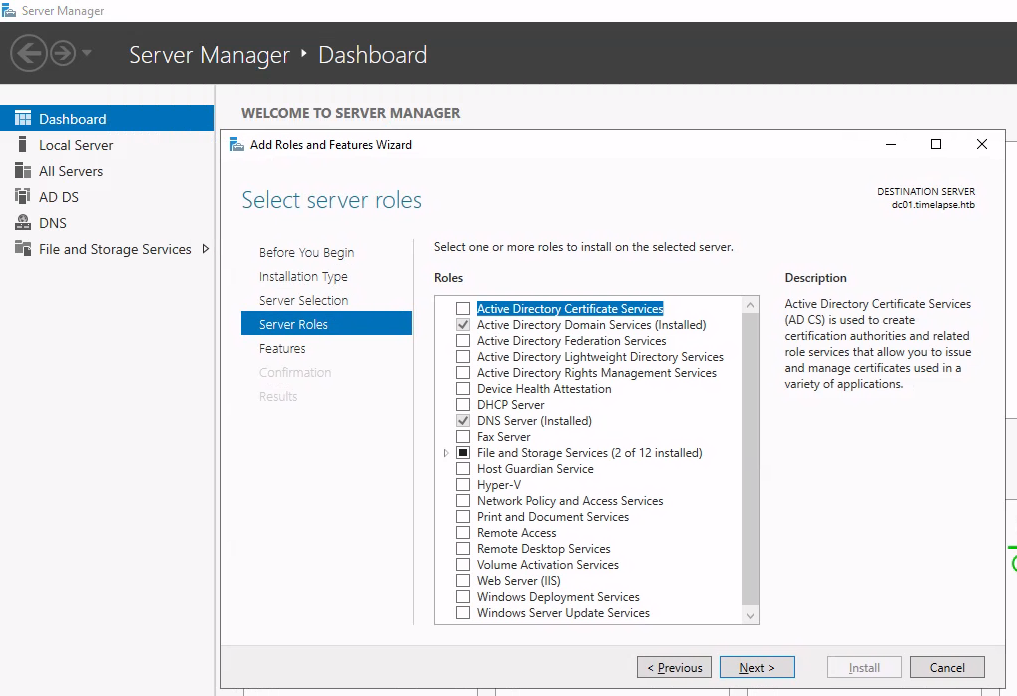Check Active Directory Federation Services role

point(463,341)
